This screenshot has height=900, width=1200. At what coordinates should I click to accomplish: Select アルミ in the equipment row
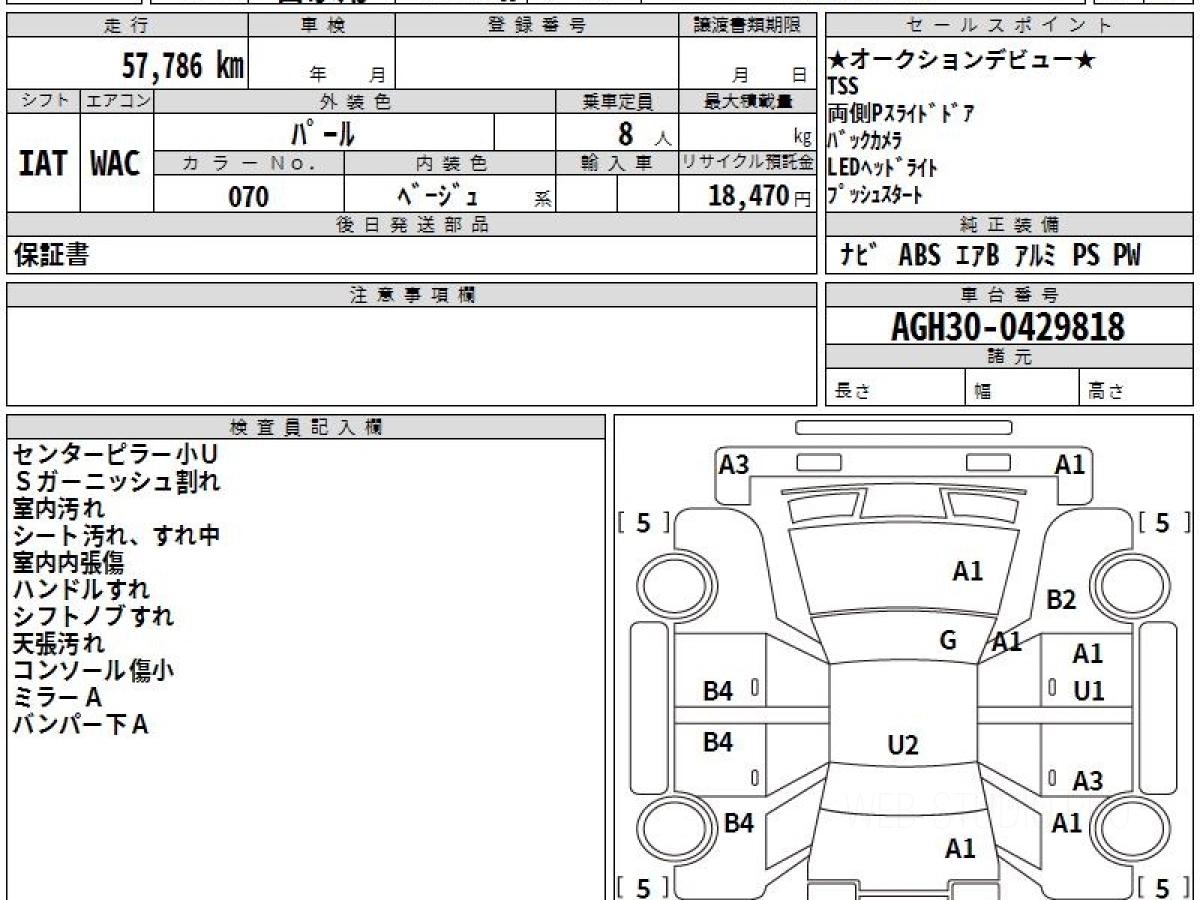tap(1035, 255)
